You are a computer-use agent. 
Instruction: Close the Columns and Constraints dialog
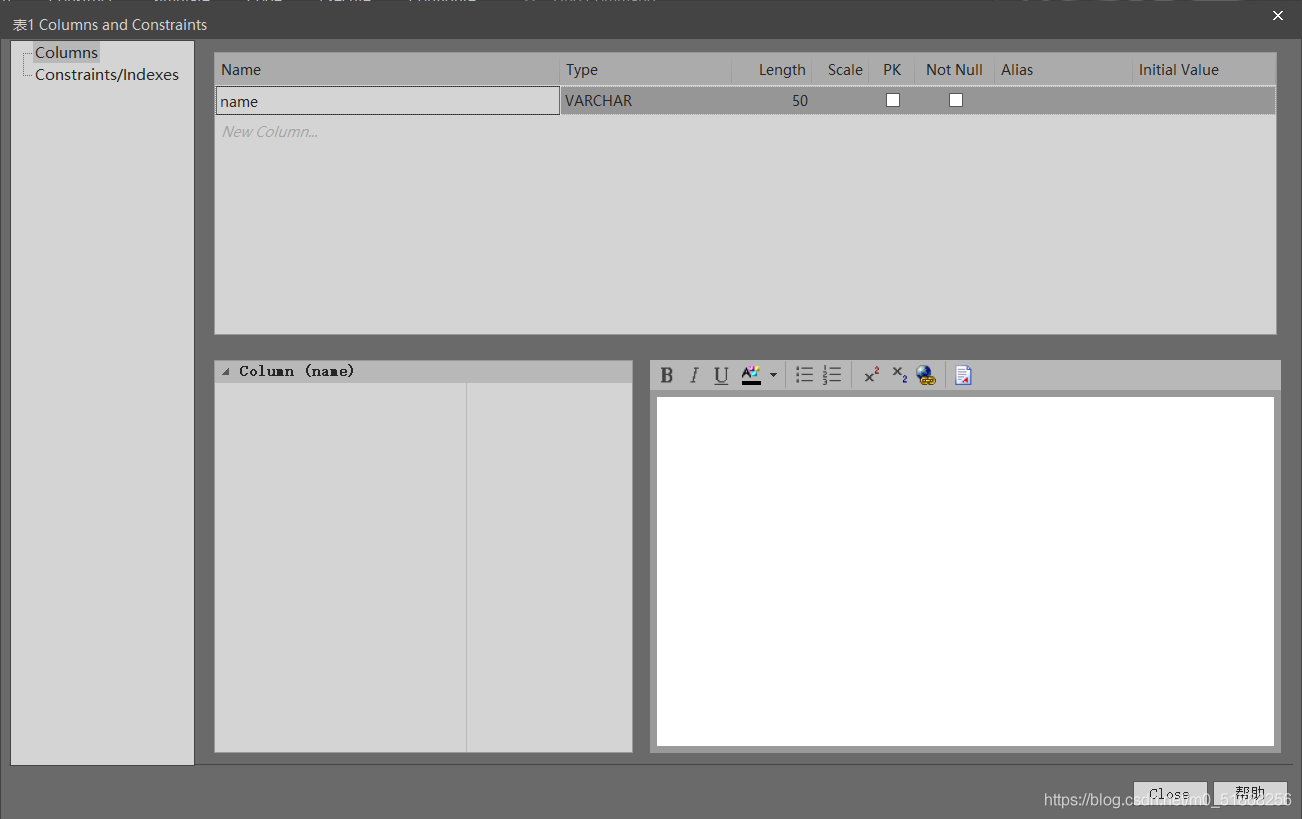[1278, 16]
